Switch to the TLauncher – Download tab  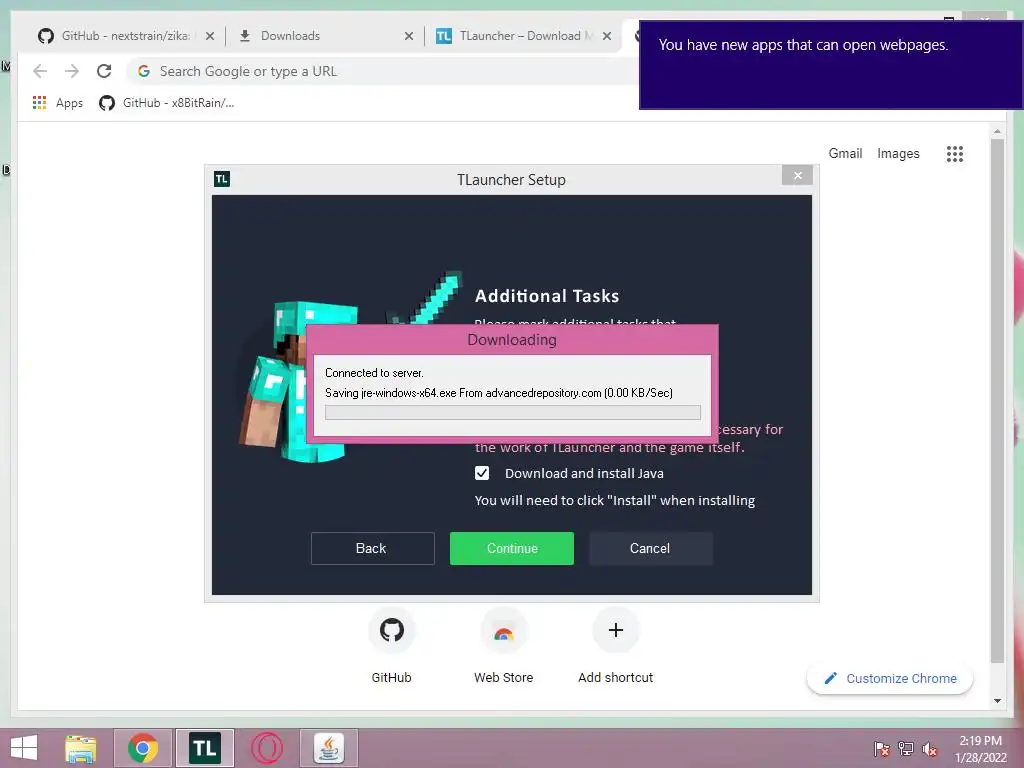[515, 36]
